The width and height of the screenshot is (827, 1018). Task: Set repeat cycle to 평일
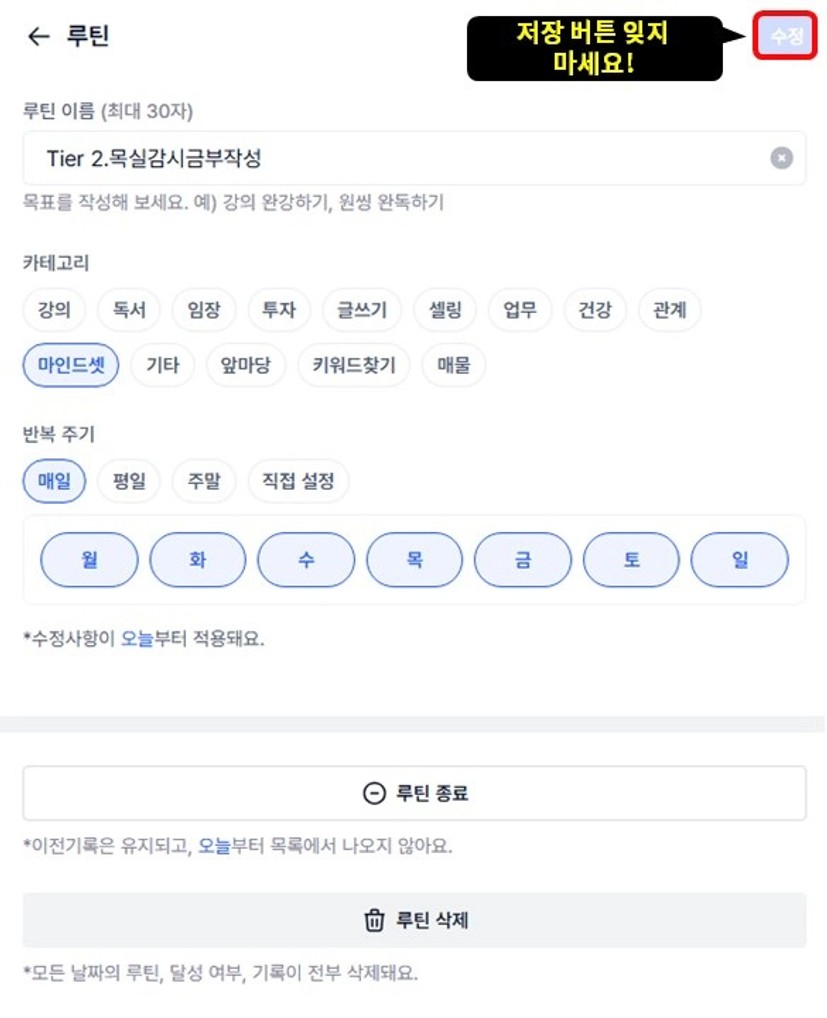(x=129, y=481)
